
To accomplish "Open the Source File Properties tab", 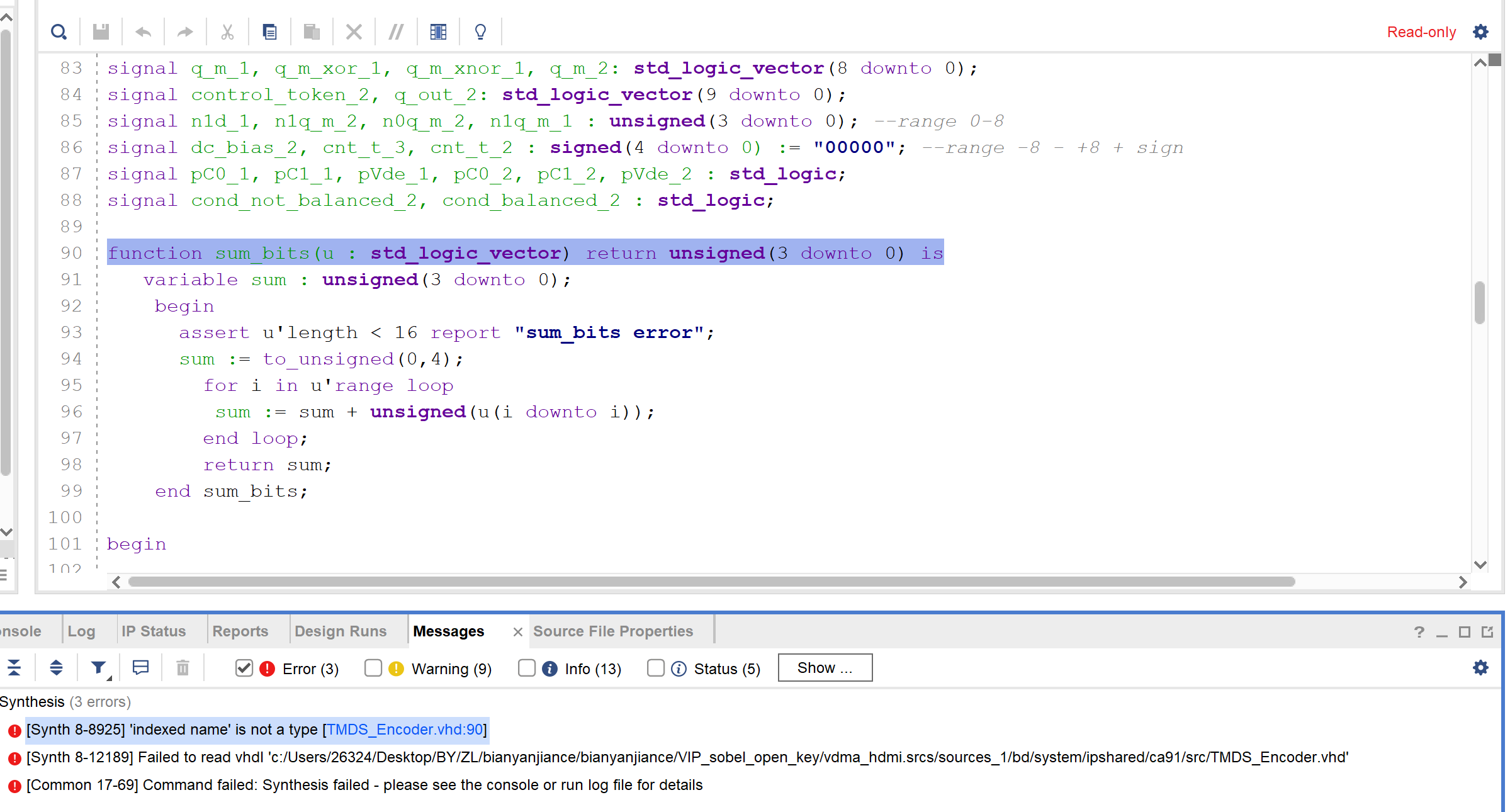I will pos(613,631).
